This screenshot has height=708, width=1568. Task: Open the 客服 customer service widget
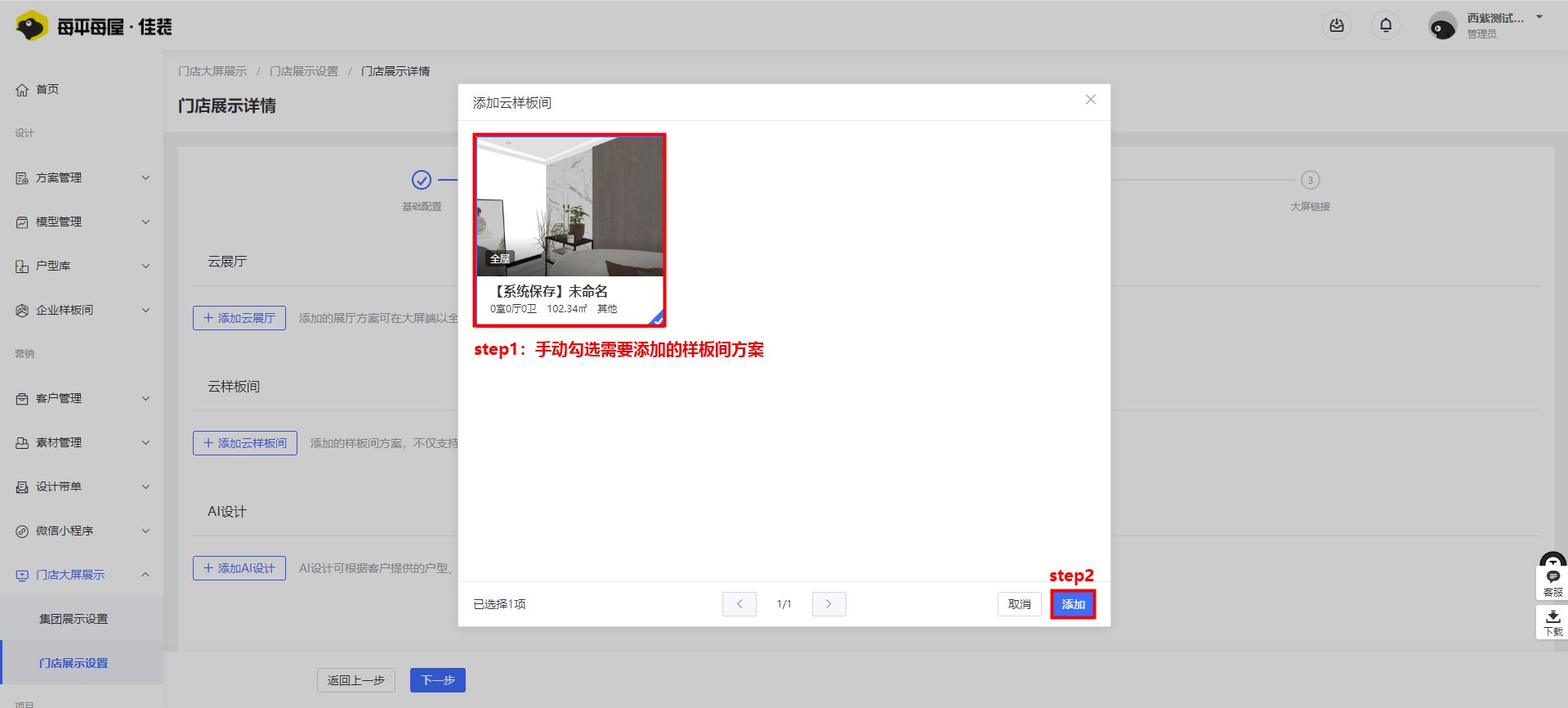[1552, 583]
